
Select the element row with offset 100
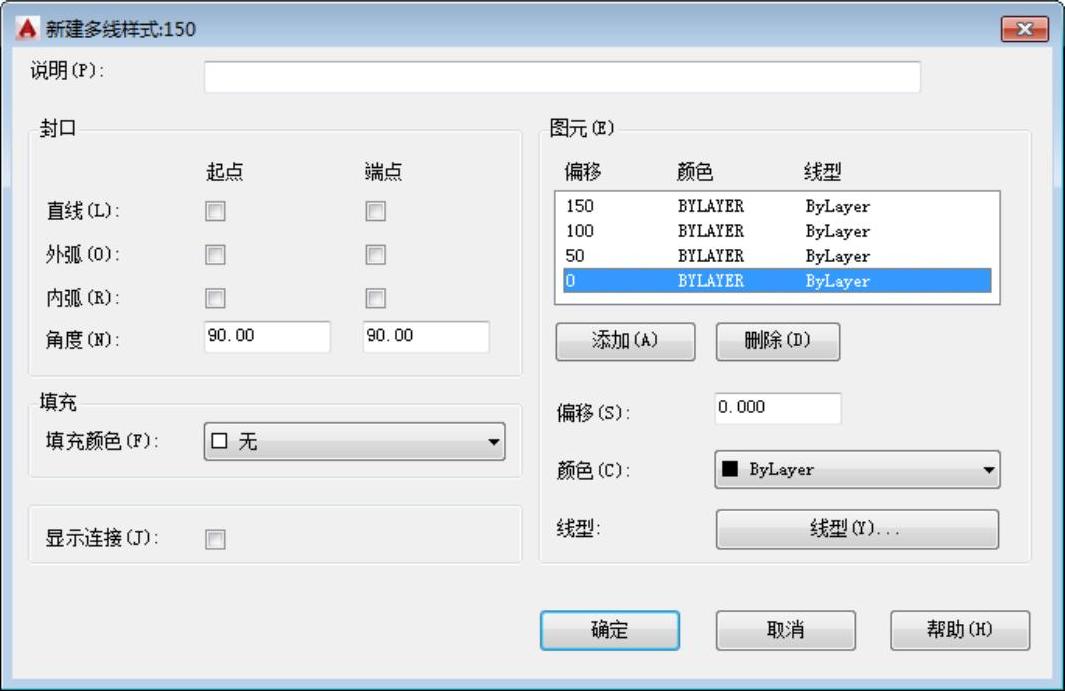pyautogui.click(x=777, y=231)
